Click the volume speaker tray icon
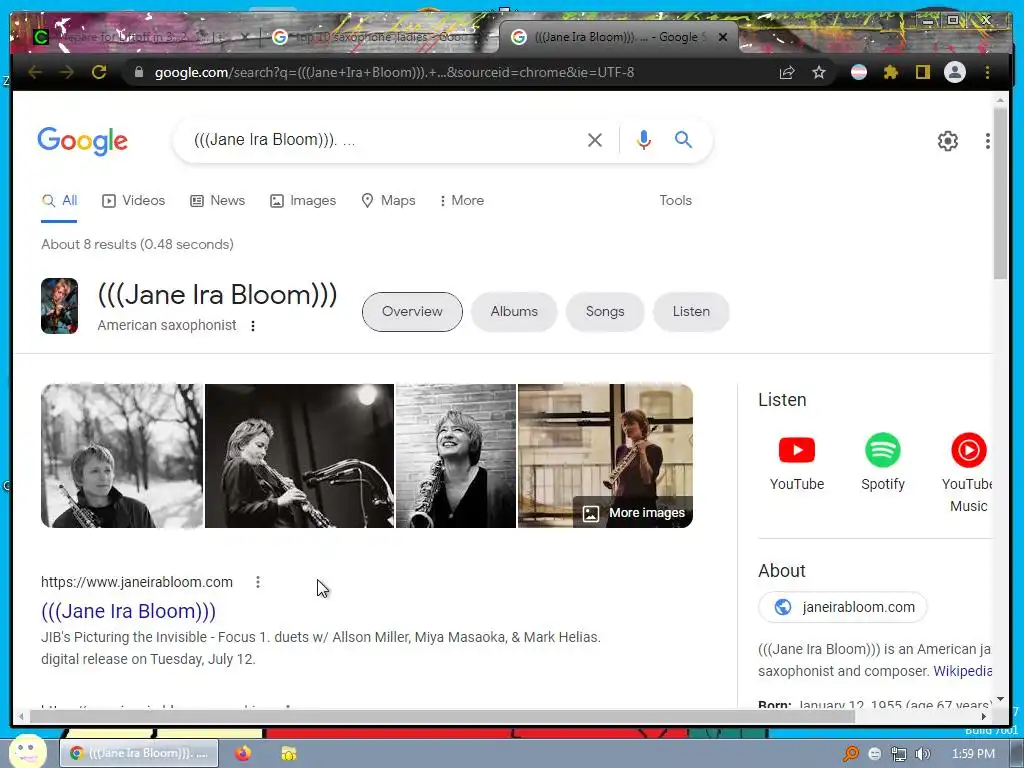 (x=921, y=754)
